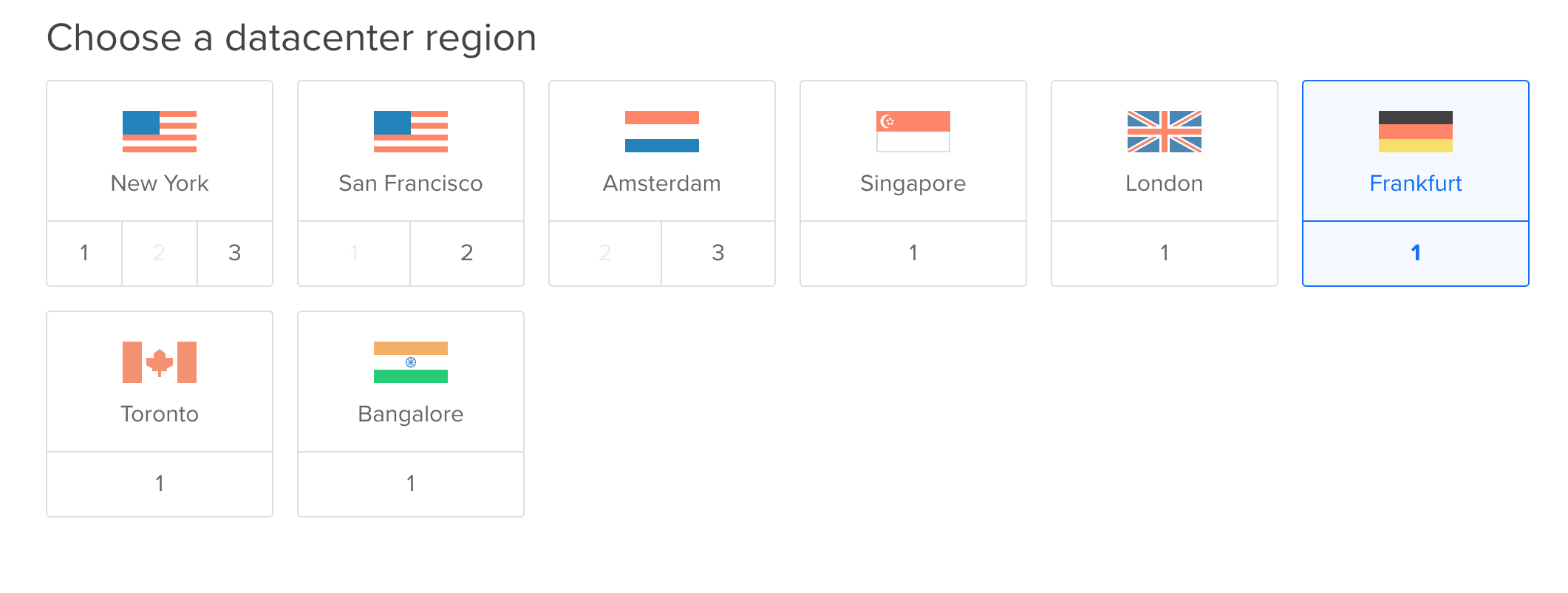This screenshot has height=593, width=1568.
Task: Select Singapore datacenter 1
Action: (x=913, y=253)
